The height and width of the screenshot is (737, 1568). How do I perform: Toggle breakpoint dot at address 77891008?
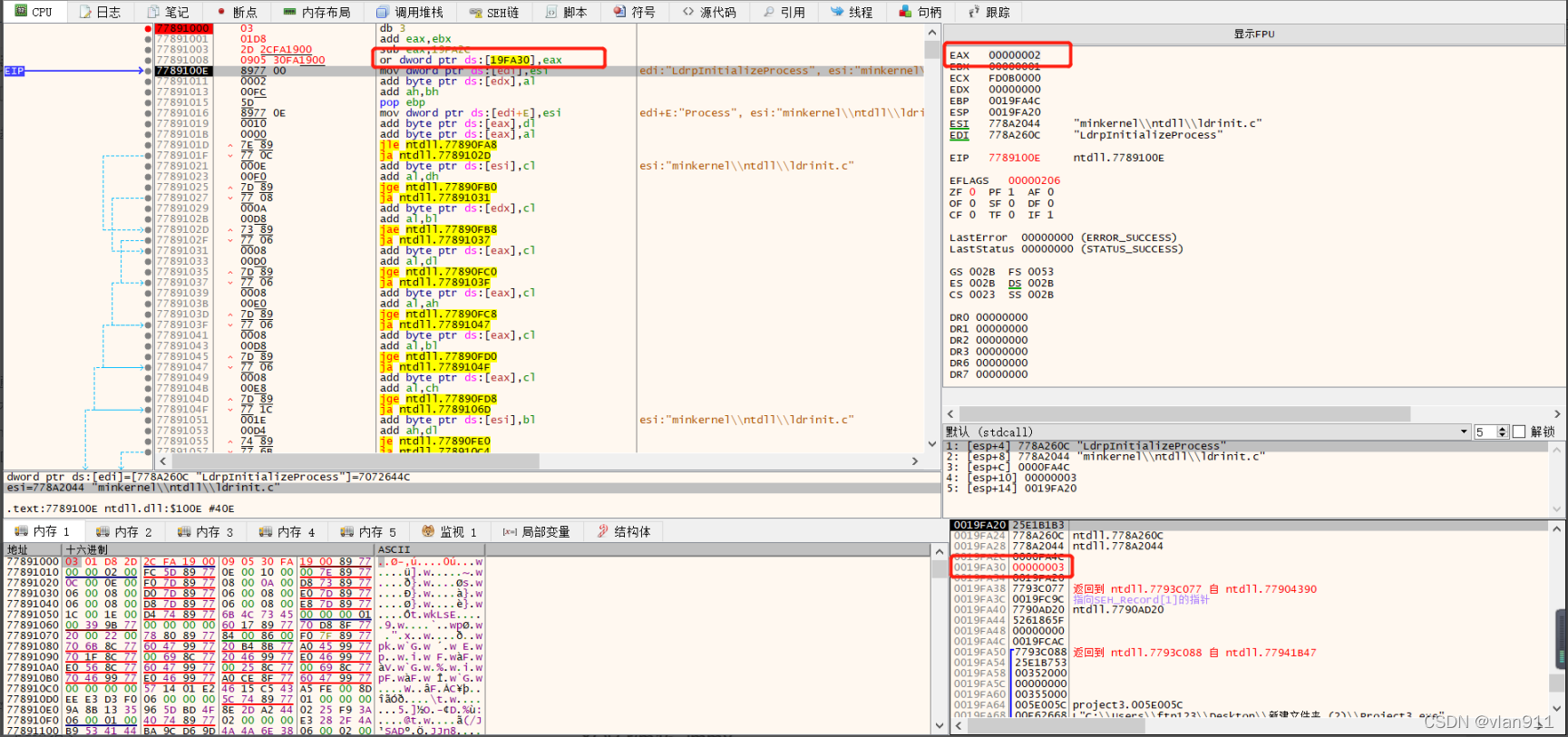pos(148,60)
